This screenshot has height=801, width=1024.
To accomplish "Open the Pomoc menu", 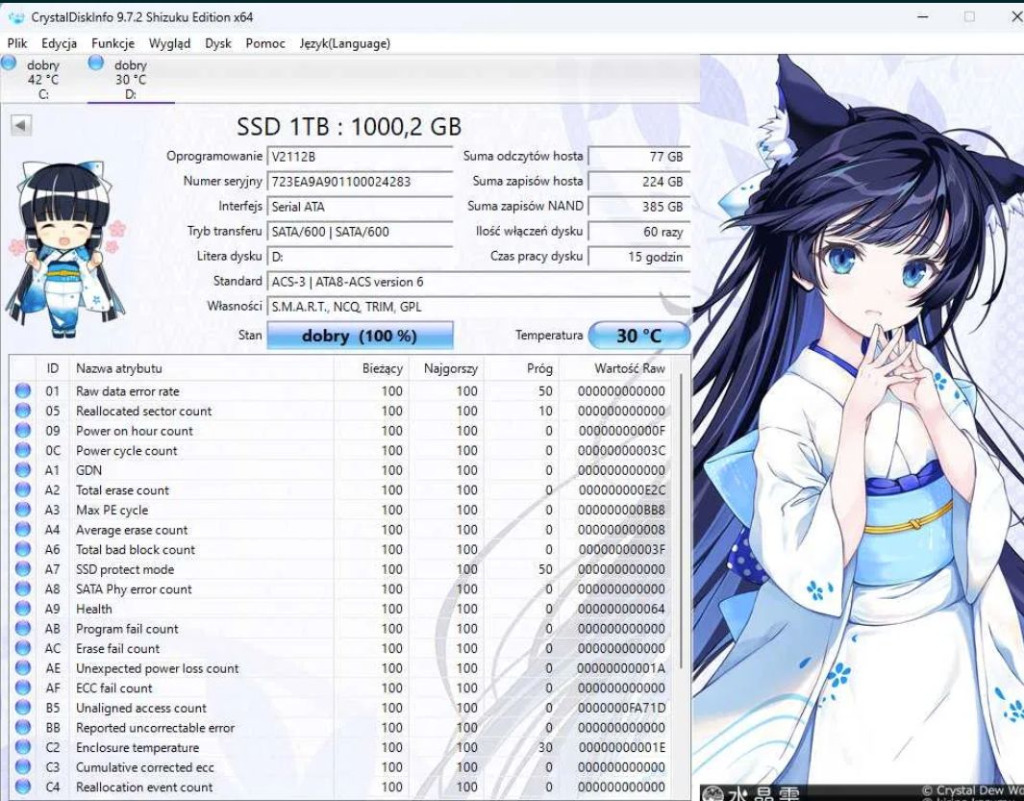I will pos(265,44).
